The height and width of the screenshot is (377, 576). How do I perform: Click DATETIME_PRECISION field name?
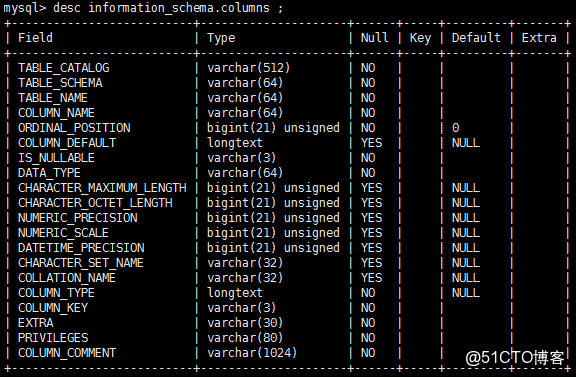(81, 248)
